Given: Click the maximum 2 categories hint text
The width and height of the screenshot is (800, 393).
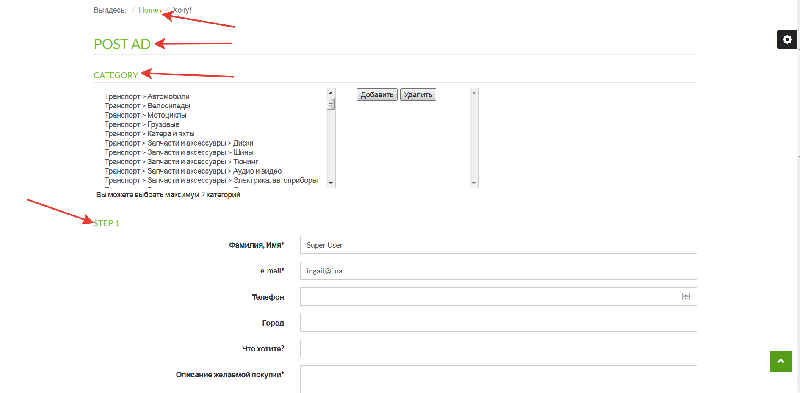Looking at the screenshot, I should pyautogui.click(x=168, y=194).
